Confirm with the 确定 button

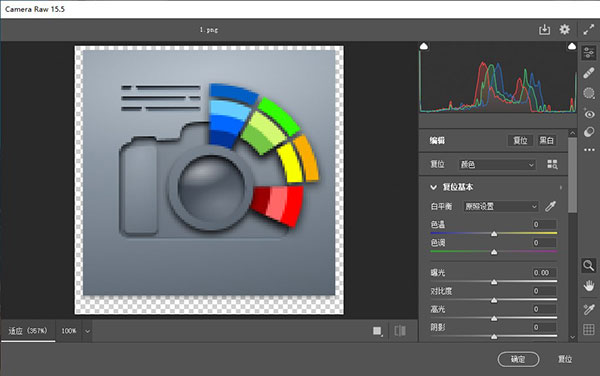click(518, 359)
